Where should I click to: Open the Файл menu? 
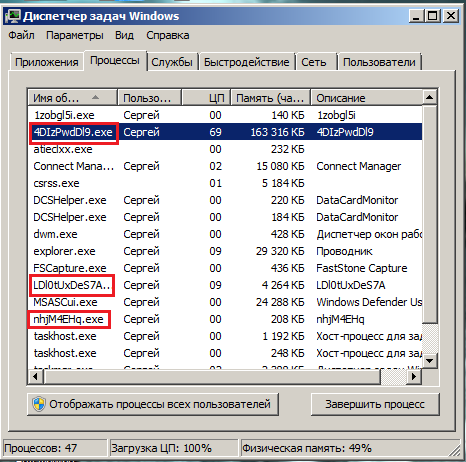tap(21, 35)
